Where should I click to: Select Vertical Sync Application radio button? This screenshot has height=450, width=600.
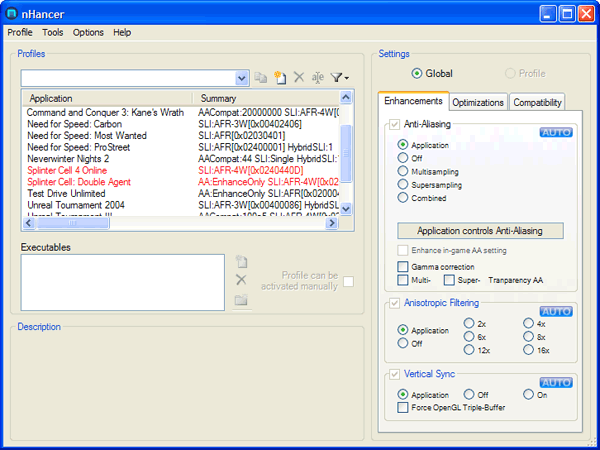pos(403,394)
